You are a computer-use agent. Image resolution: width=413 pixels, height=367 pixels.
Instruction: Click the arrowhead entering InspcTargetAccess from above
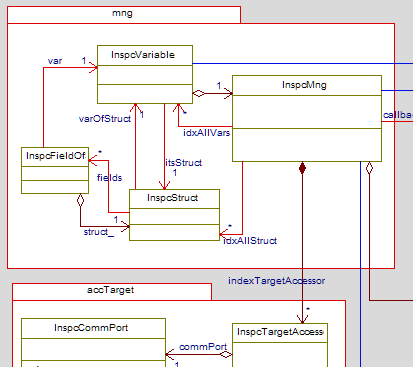click(302, 319)
